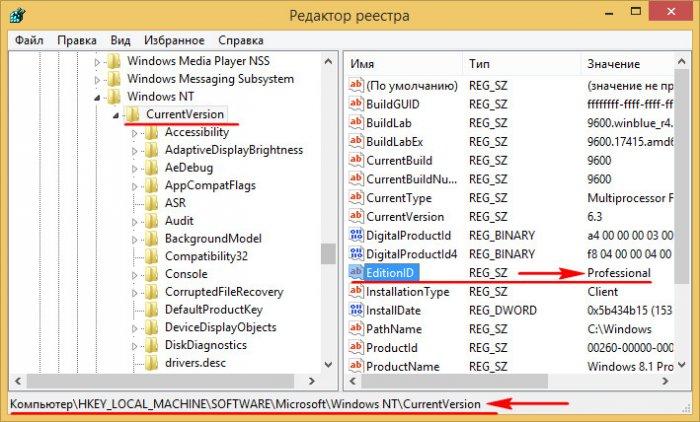Select the Windows Media Player NSS folder icon
This screenshot has width=700, height=422.
[114, 61]
